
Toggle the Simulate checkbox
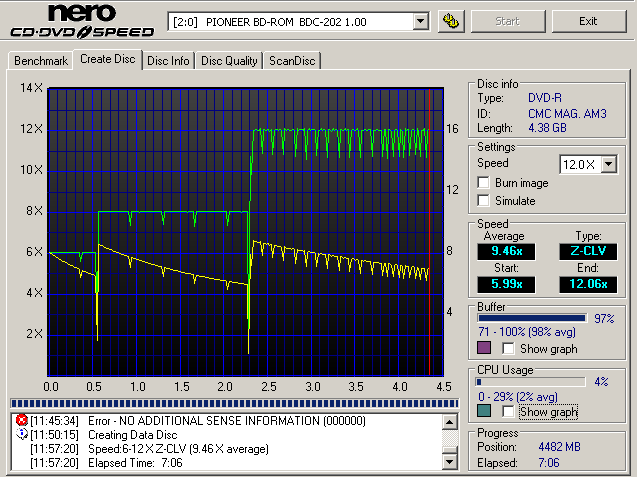(x=484, y=201)
